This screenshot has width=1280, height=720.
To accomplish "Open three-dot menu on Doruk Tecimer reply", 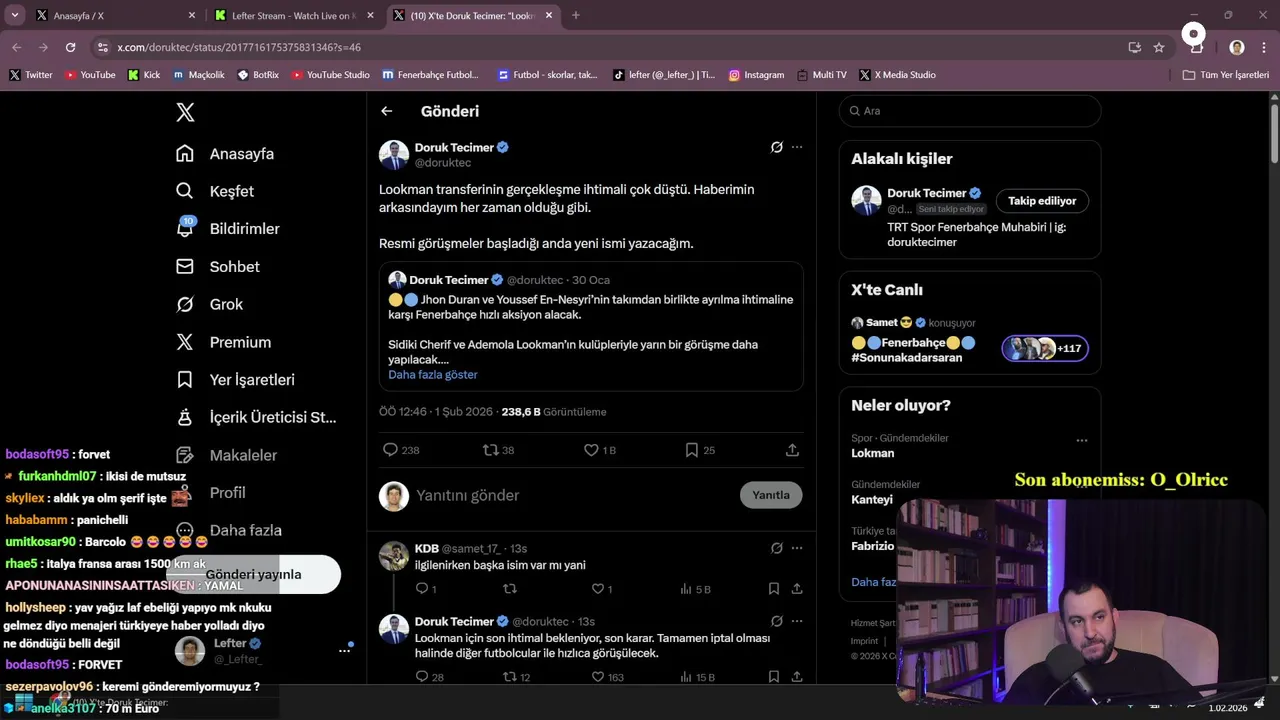I will point(797,621).
